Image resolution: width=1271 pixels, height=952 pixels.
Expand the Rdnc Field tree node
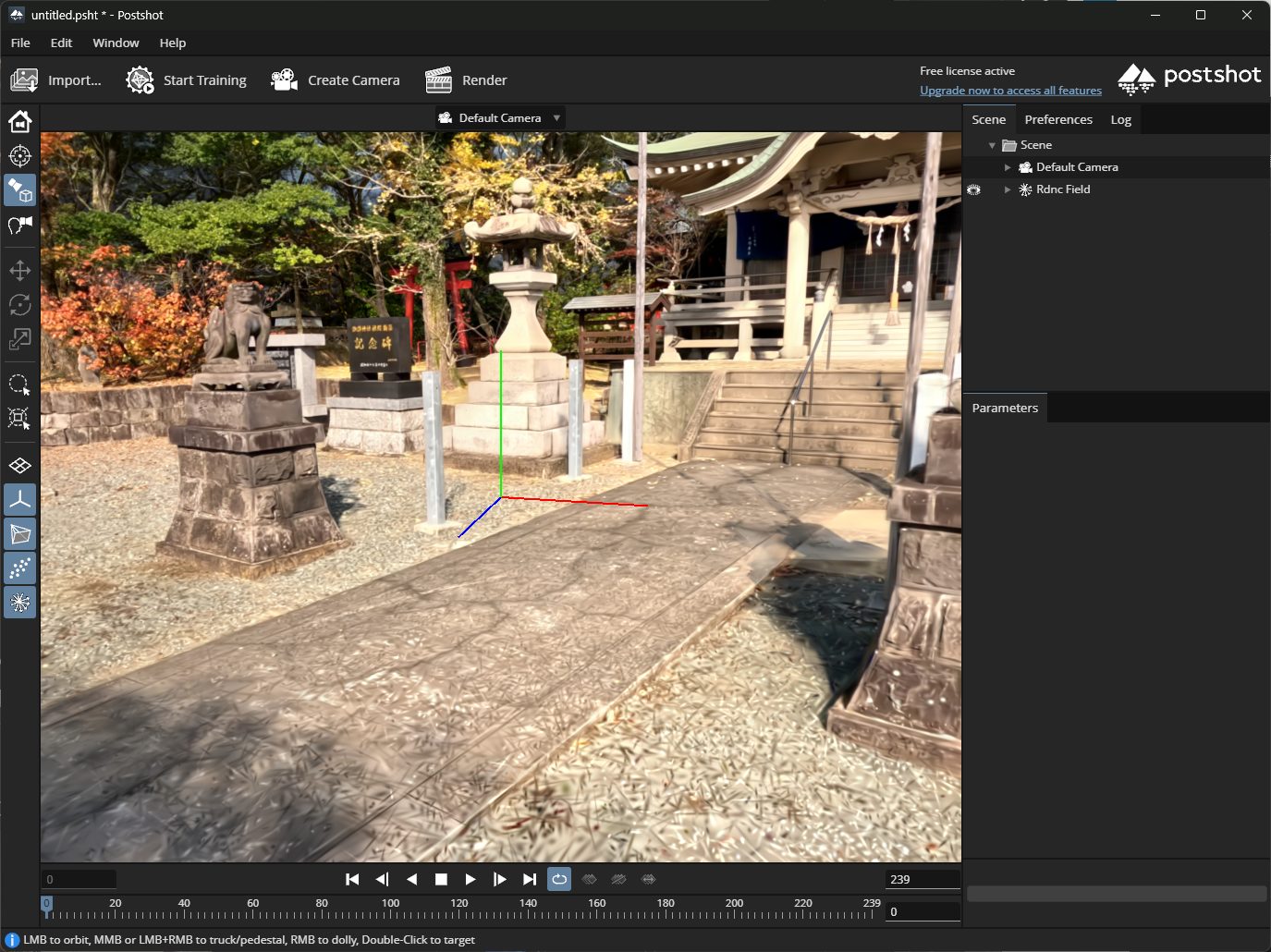pos(1008,189)
